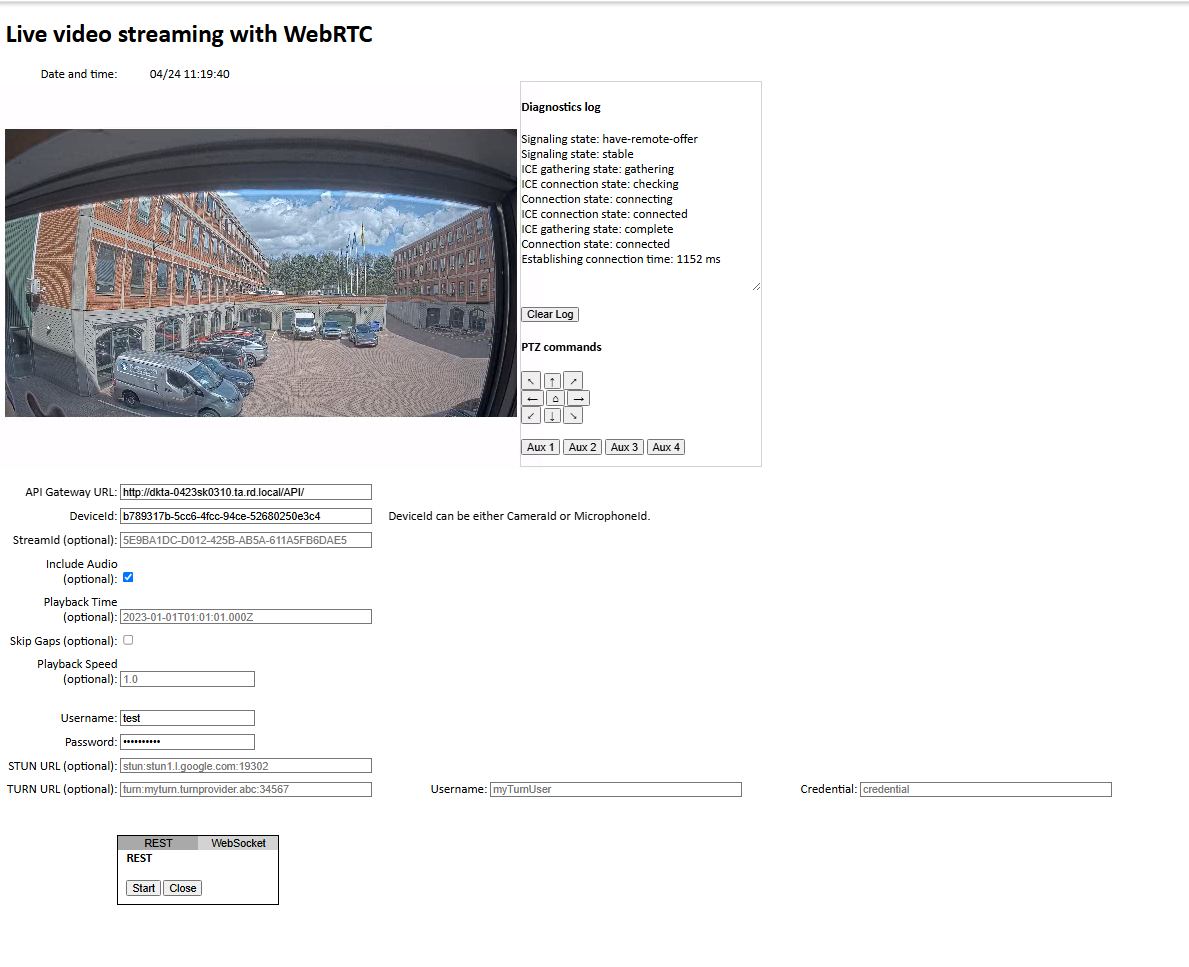Select the TURN Credential field
Viewport: 1189px width, 967px height.
(986, 790)
